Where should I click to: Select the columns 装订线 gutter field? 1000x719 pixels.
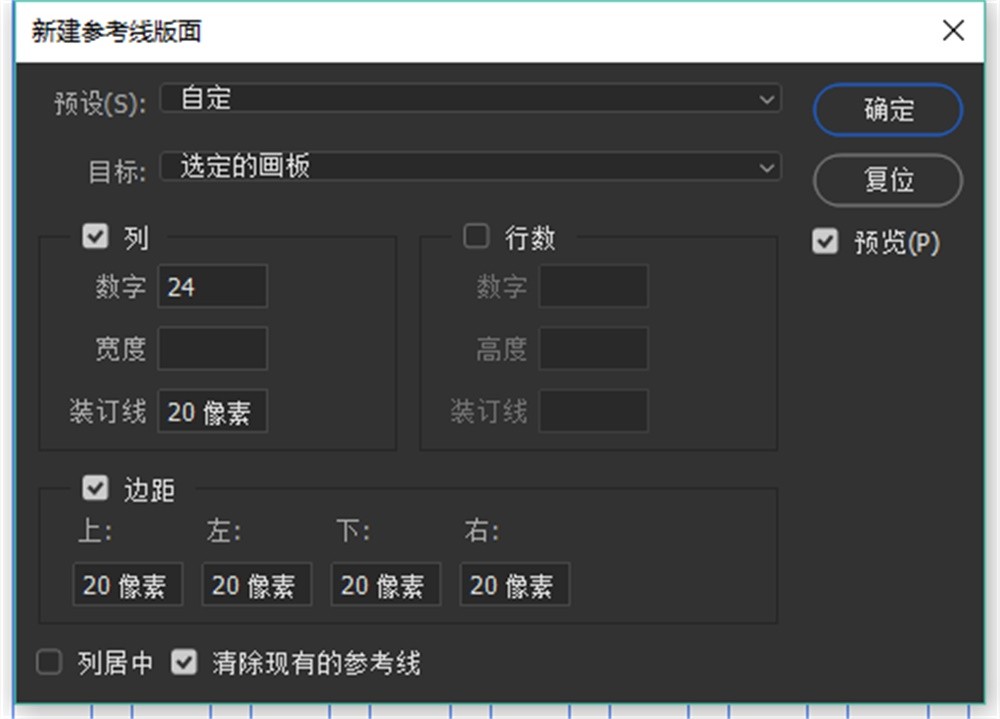212,412
